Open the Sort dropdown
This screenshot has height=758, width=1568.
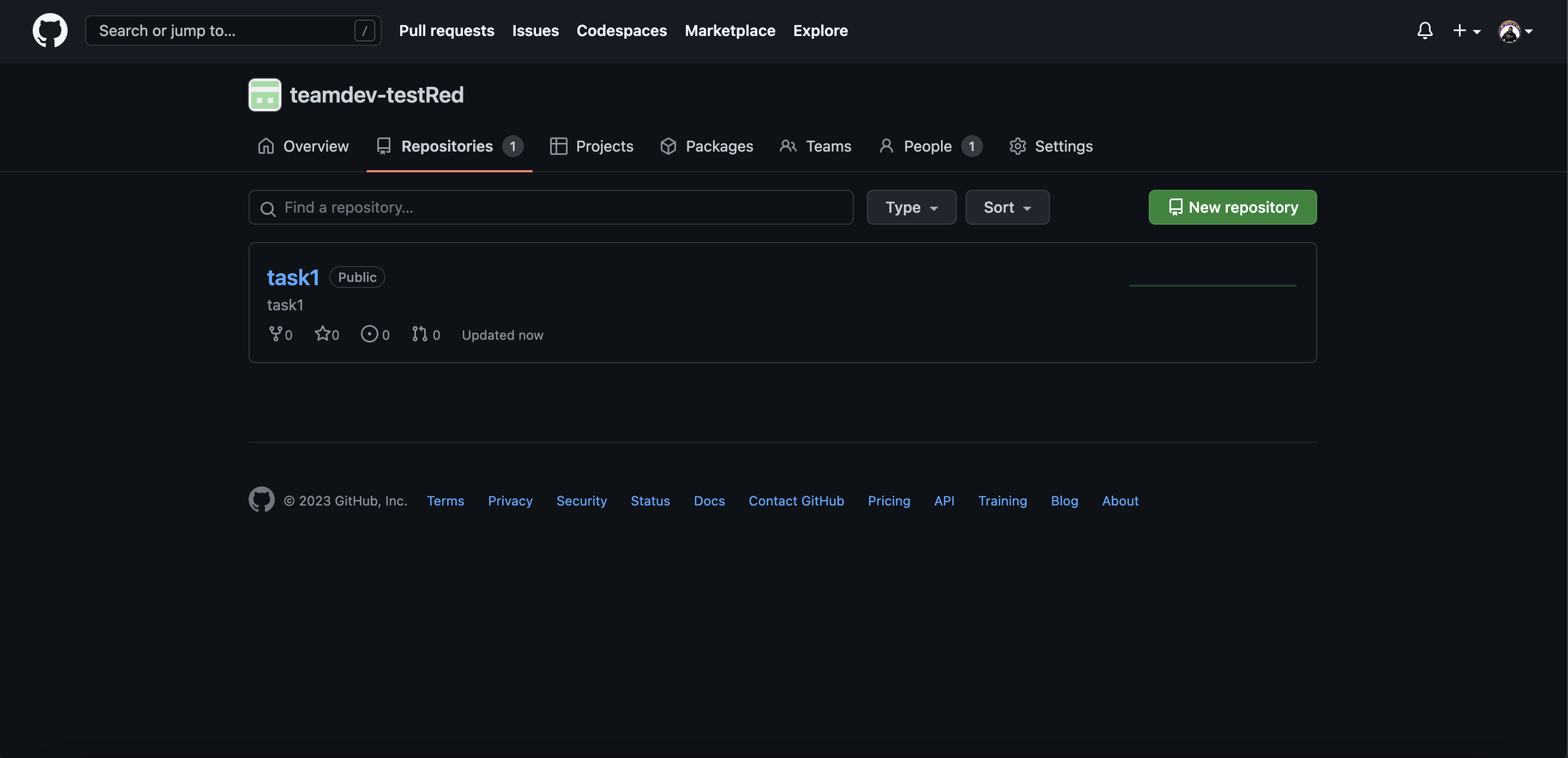1007,207
